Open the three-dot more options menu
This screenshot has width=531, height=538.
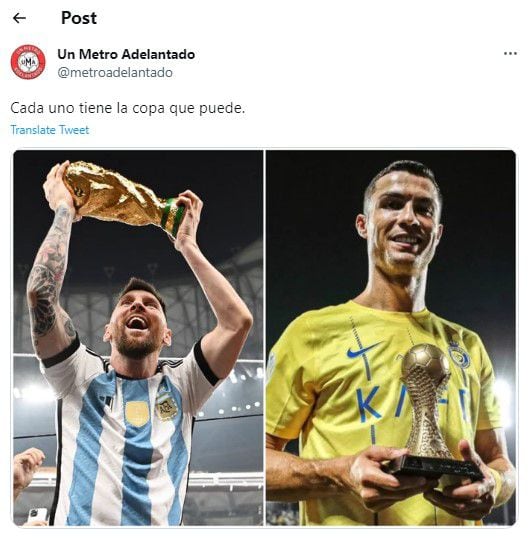(510, 54)
